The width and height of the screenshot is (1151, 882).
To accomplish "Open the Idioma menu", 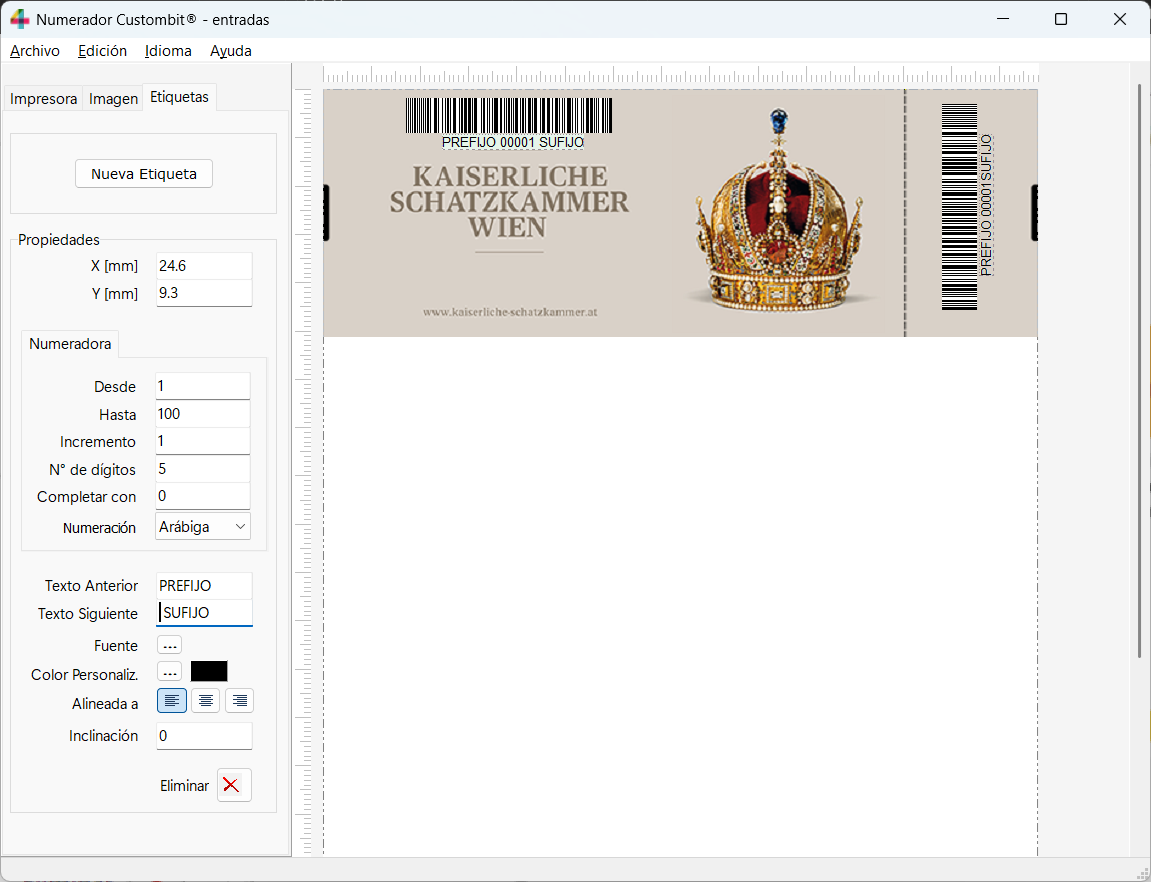I will [167, 51].
